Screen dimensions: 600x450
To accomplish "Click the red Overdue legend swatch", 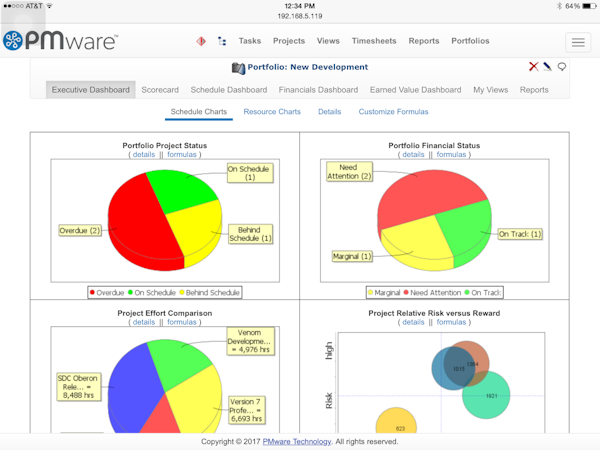I will tap(92, 292).
